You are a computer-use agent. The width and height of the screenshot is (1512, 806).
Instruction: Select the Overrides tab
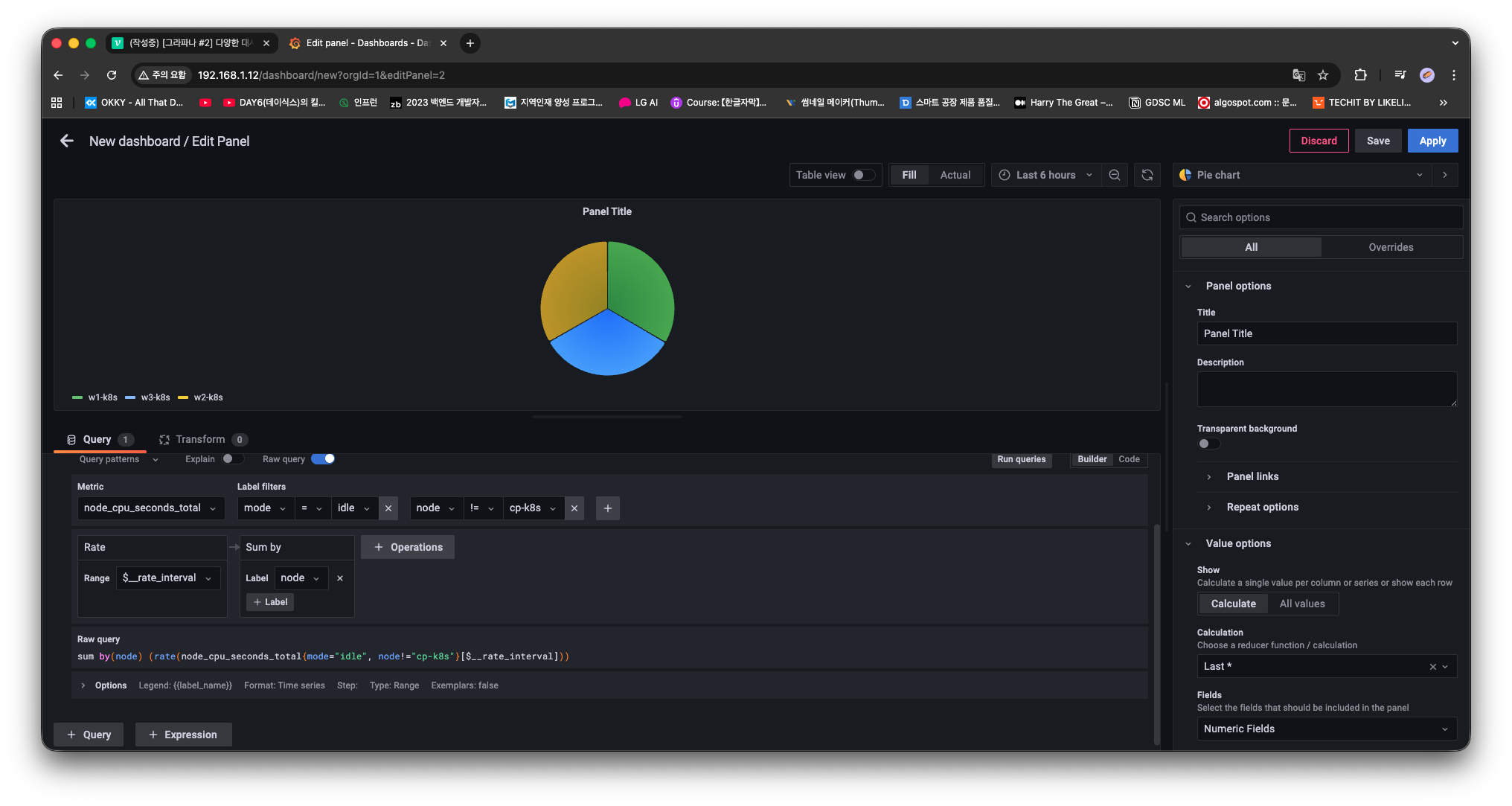click(1391, 247)
